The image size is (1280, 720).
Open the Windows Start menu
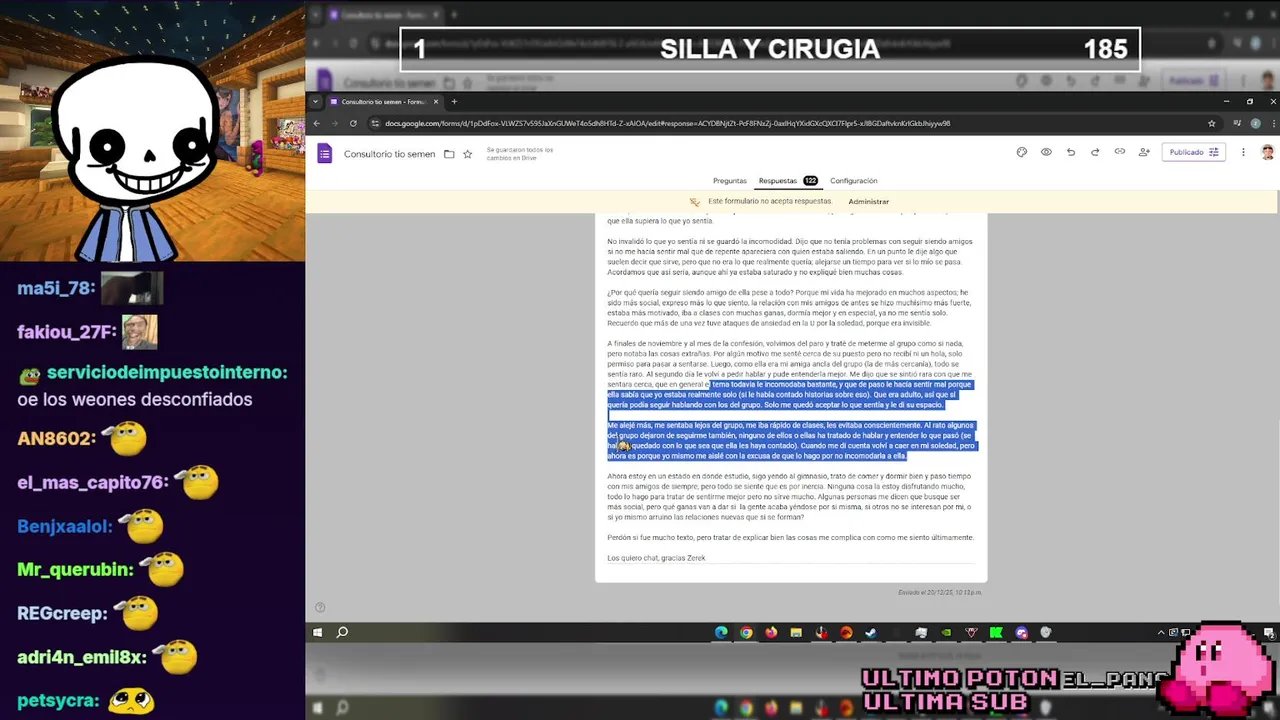[x=318, y=632]
